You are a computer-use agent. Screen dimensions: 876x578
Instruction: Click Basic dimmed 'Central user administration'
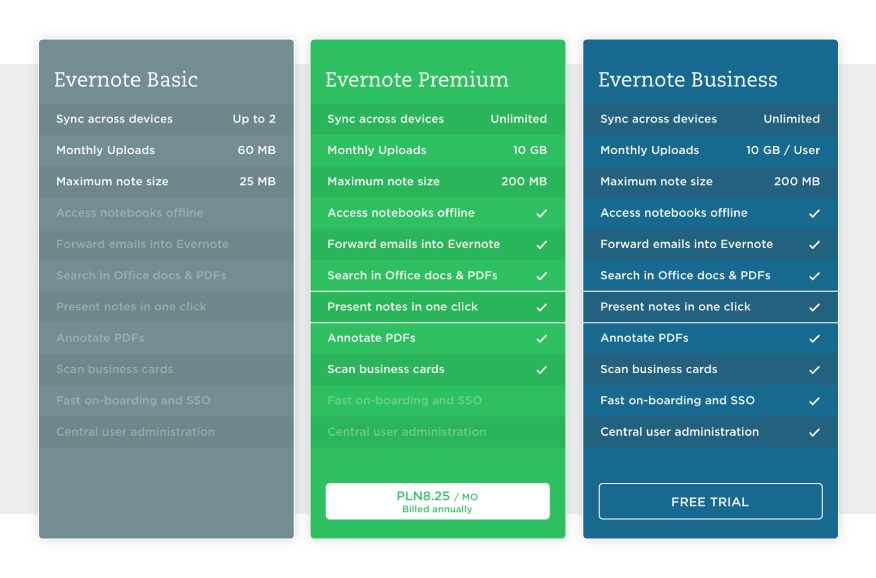pyautogui.click(x=135, y=432)
